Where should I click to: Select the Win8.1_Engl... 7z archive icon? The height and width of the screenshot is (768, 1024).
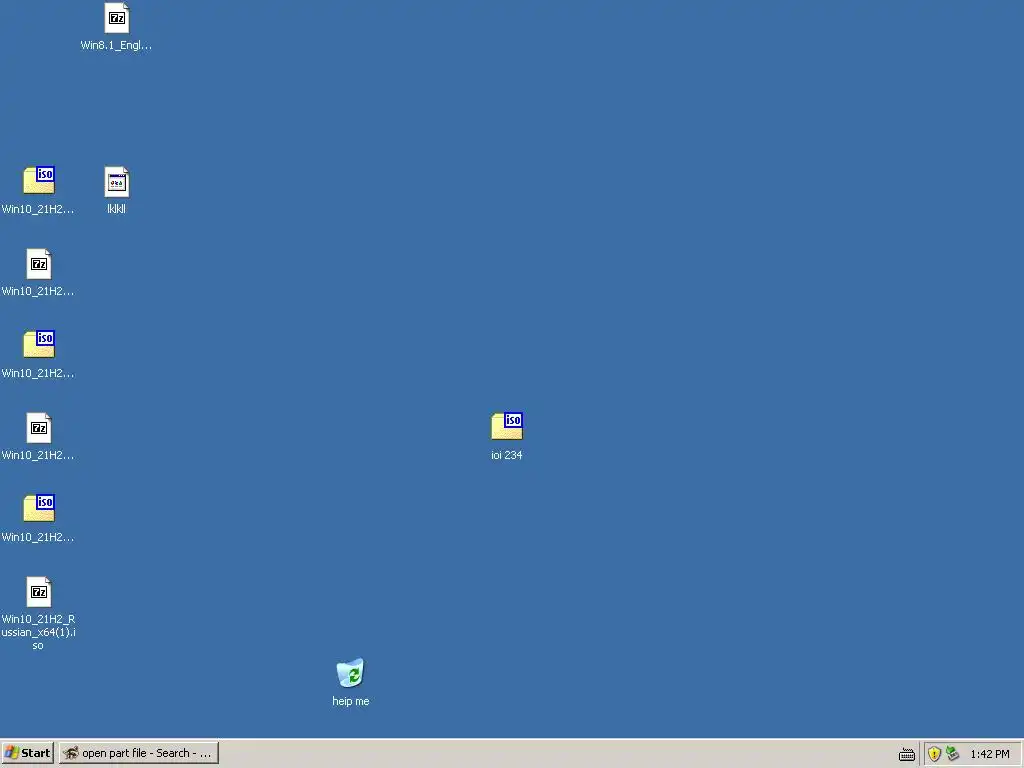point(117,18)
